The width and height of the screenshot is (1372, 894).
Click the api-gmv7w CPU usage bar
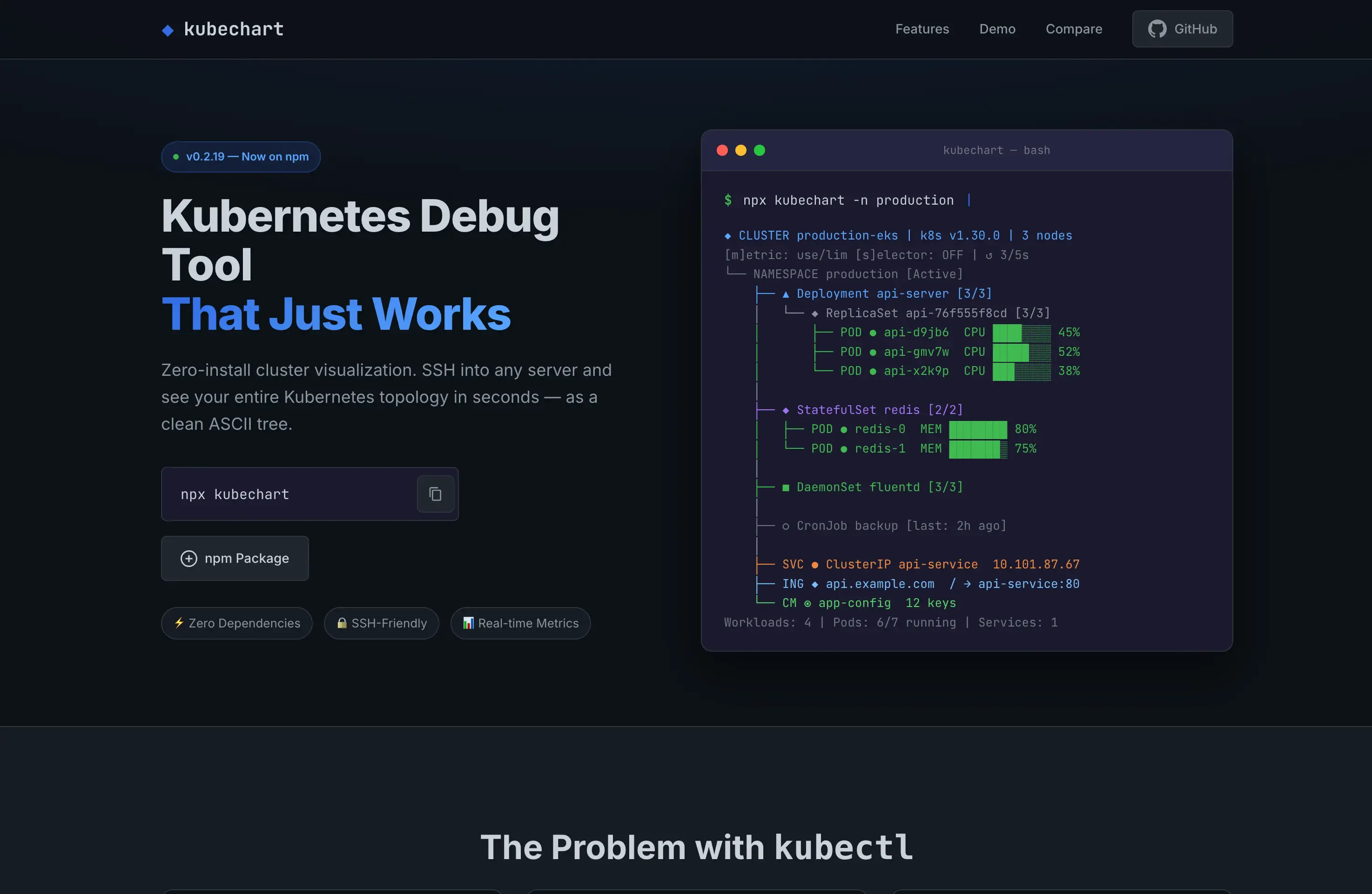tap(1021, 352)
